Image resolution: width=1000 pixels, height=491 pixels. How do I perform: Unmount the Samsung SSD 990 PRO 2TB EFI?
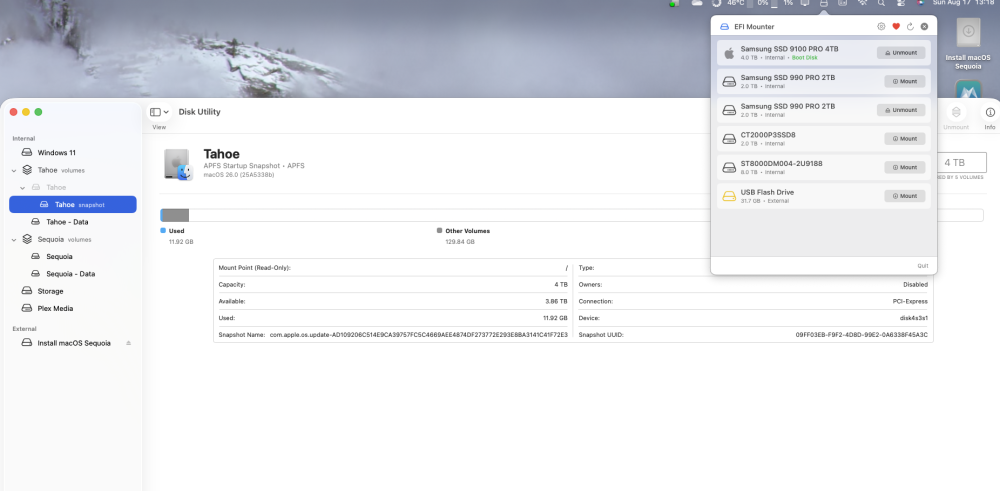[x=901, y=110]
